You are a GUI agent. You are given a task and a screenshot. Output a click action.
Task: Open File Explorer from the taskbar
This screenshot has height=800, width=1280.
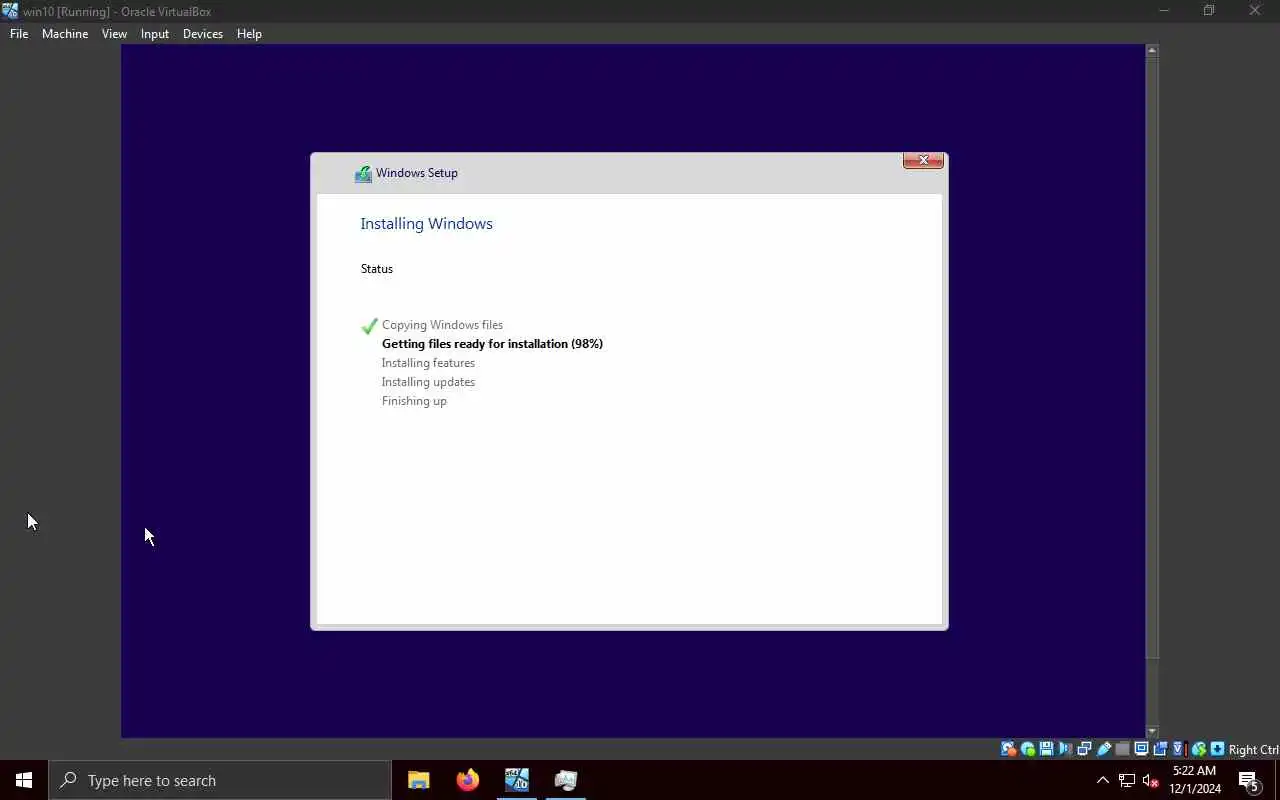pos(418,780)
